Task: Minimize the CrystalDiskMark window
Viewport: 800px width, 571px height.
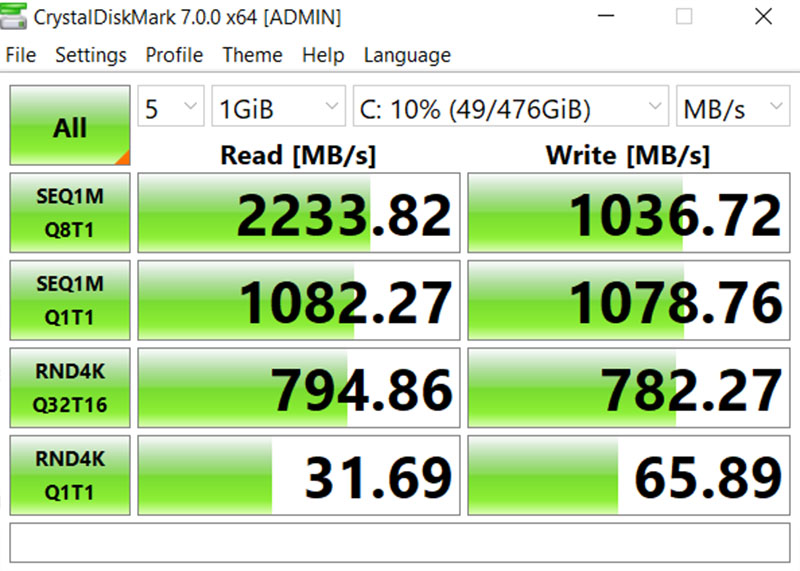Action: [606, 16]
